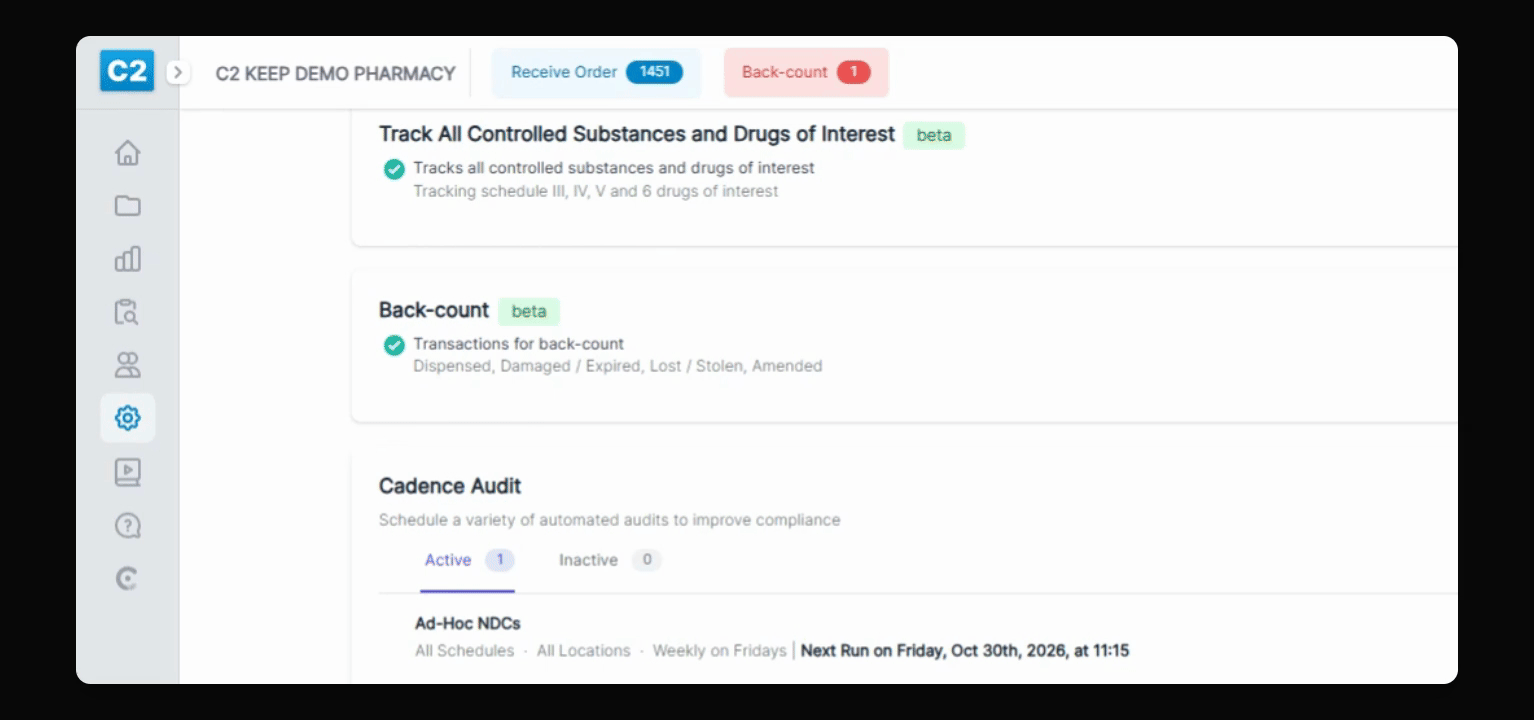Switch to the Inactive tab
The height and width of the screenshot is (720, 1534).
point(609,560)
